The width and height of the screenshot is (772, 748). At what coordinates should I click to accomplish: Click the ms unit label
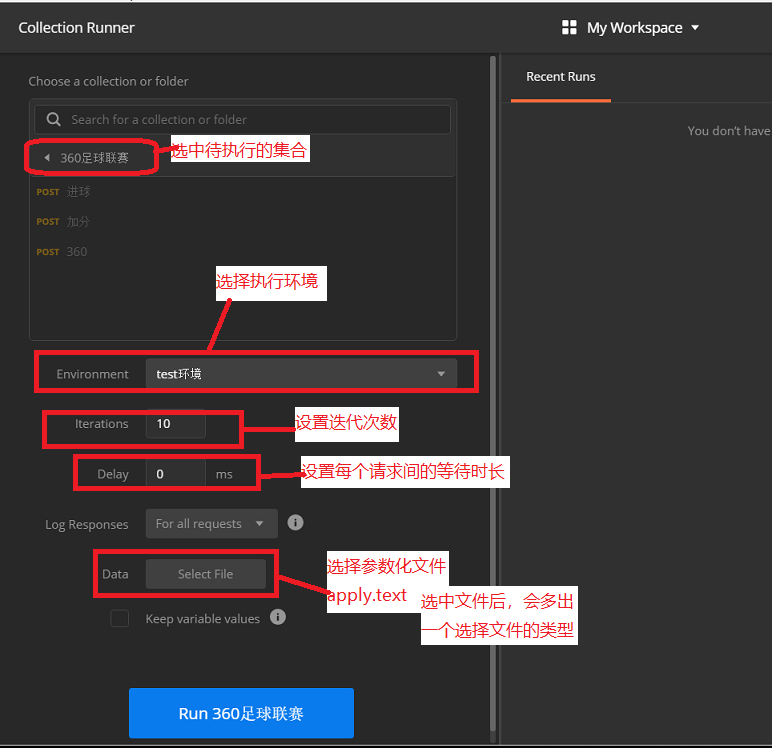tap(224, 474)
